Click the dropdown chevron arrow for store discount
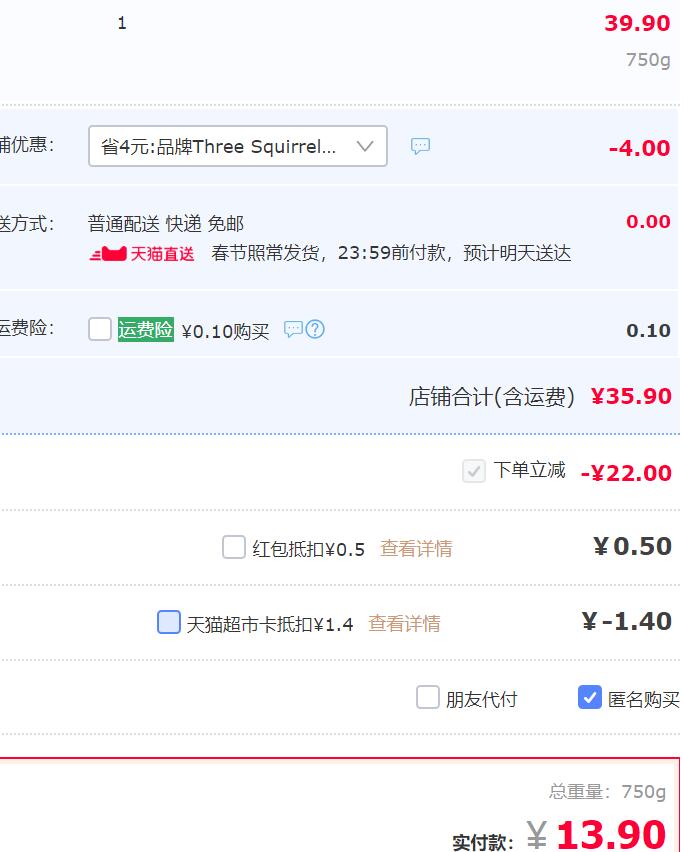This screenshot has height=852, width=683. pyautogui.click(x=365, y=146)
